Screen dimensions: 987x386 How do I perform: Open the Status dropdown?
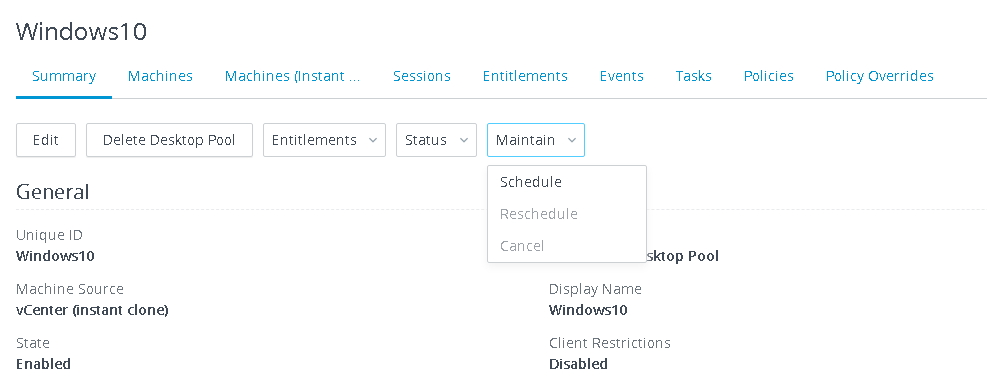click(x=436, y=140)
